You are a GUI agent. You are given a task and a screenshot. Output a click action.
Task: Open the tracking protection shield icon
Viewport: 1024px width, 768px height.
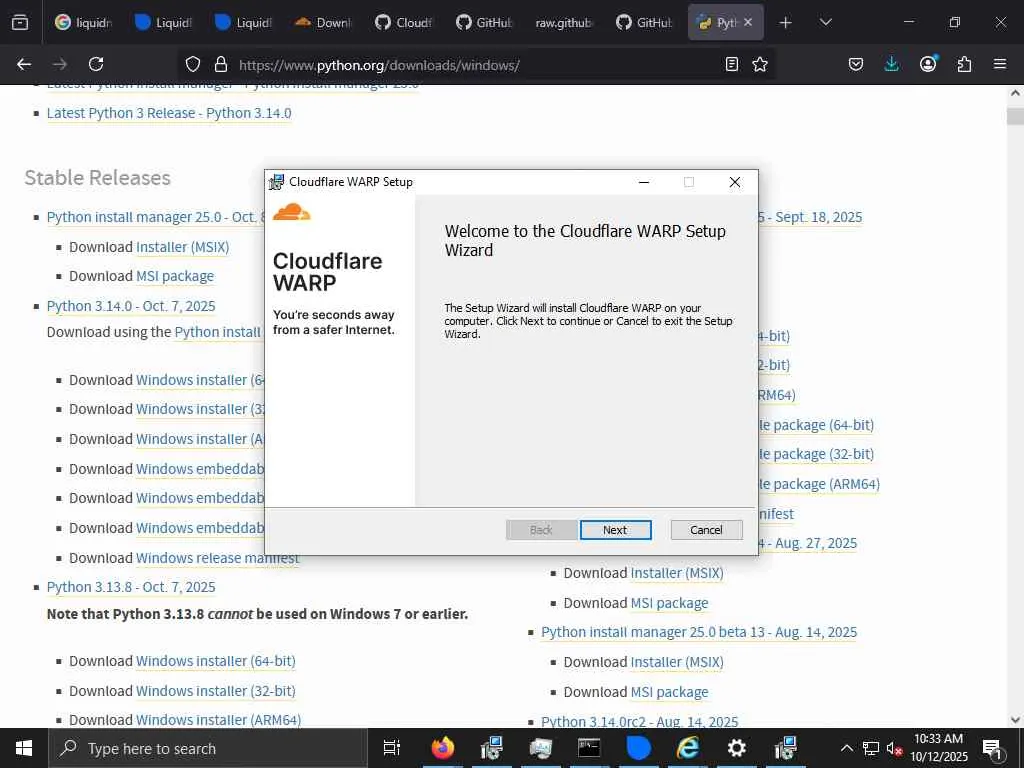[x=193, y=64]
